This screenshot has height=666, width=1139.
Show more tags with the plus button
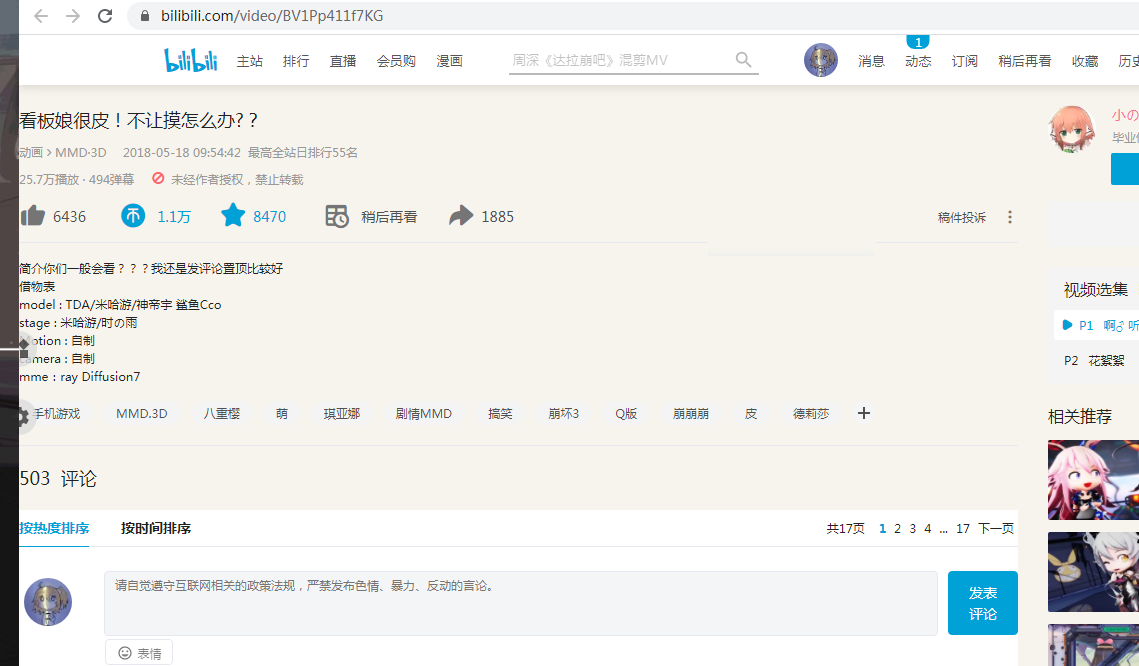(x=863, y=413)
